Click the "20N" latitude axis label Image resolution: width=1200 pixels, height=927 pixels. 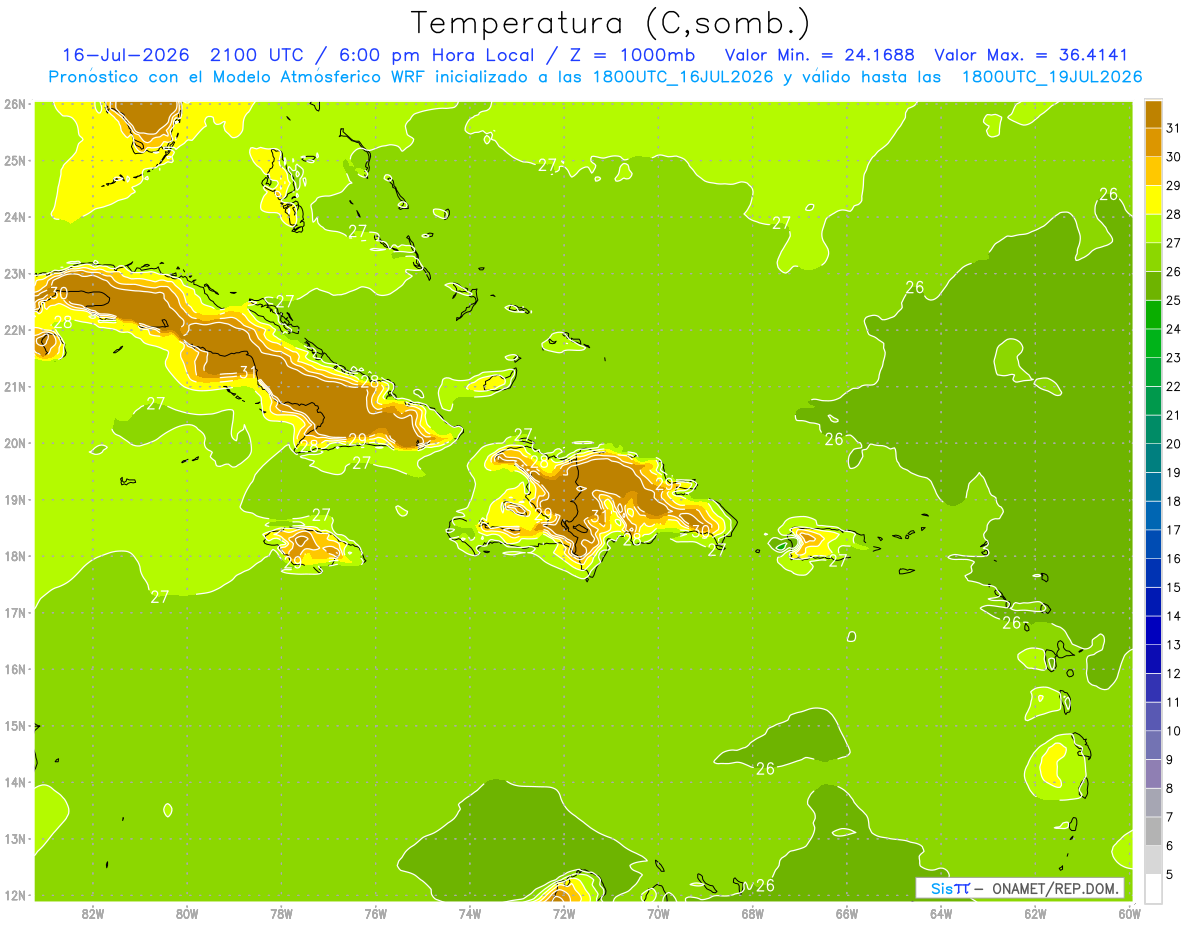point(15,443)
